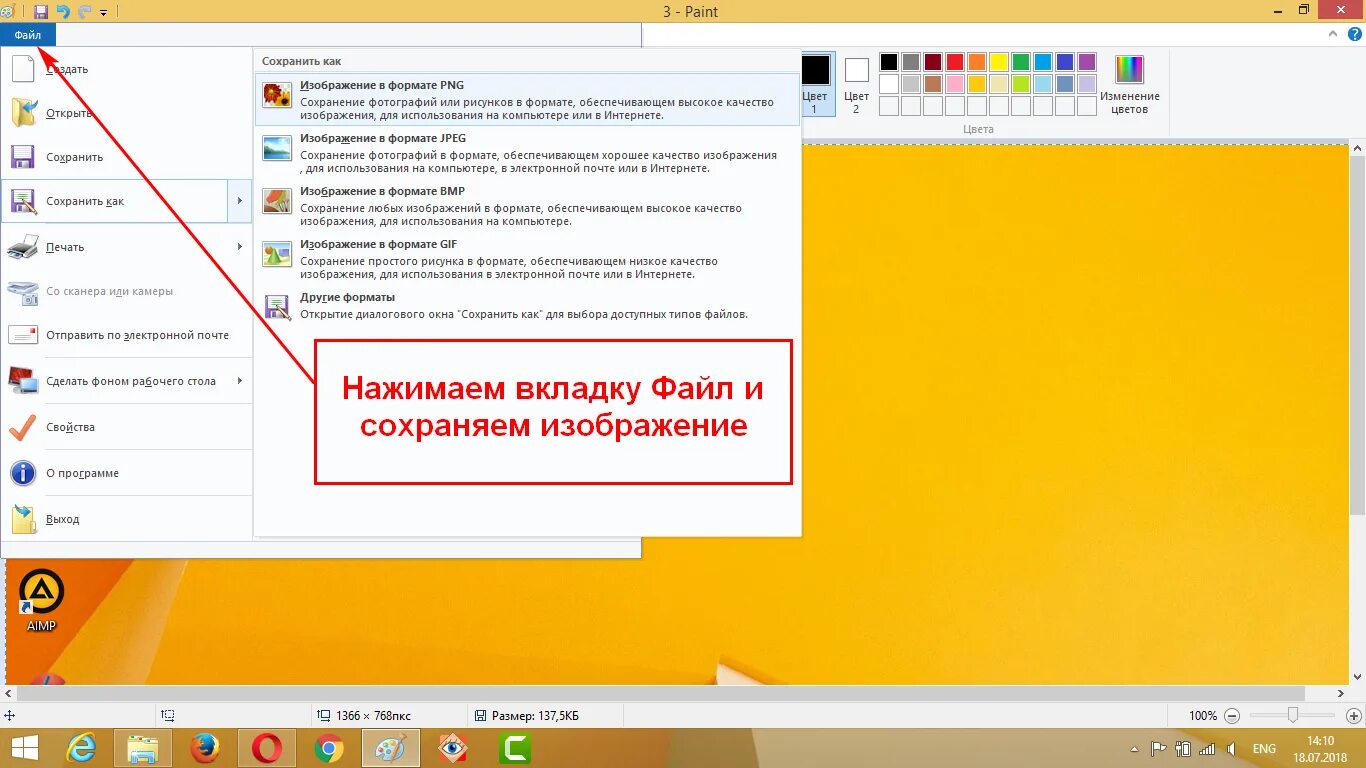Open the Изменение цветов color editor
The image size is (1366, 768).
1129,84
